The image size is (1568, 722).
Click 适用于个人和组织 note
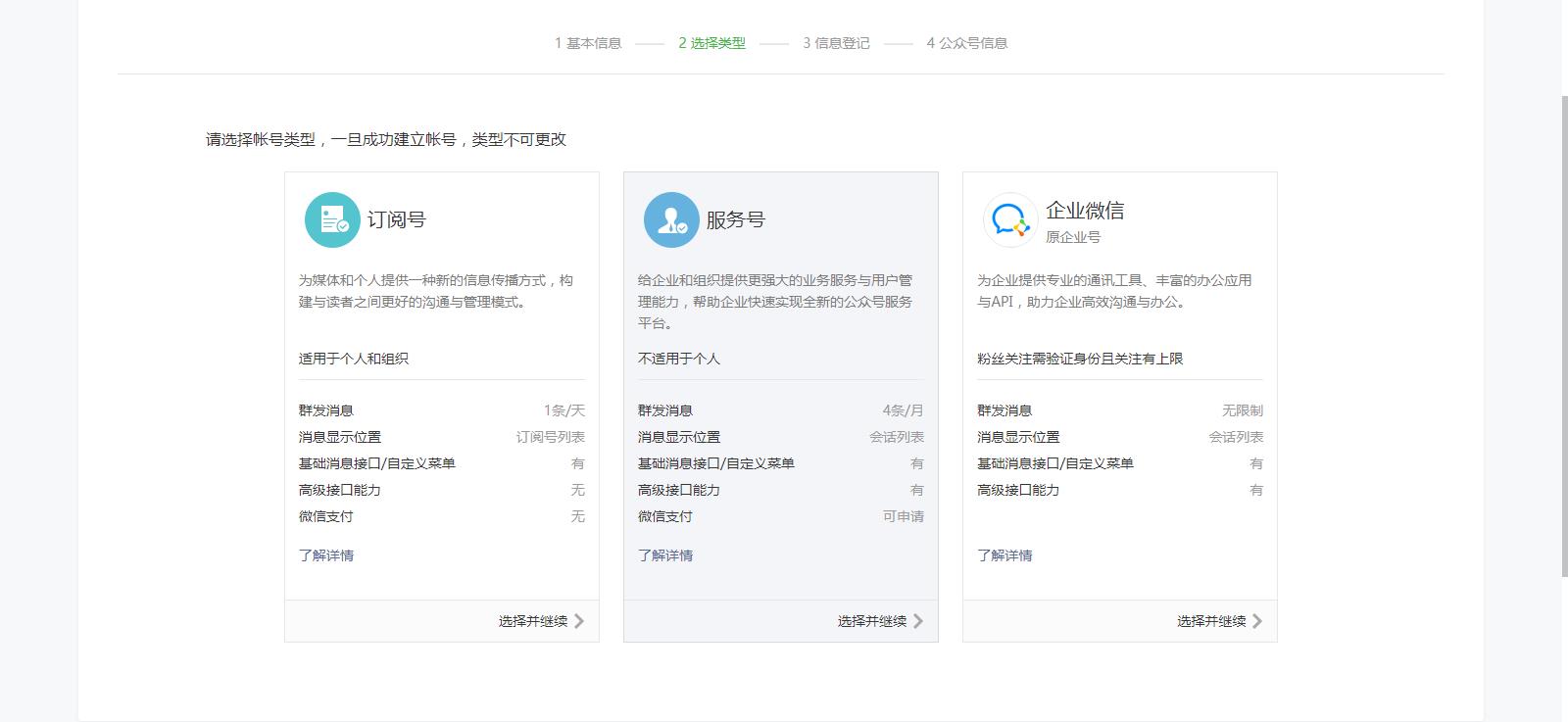click(354, 359)
